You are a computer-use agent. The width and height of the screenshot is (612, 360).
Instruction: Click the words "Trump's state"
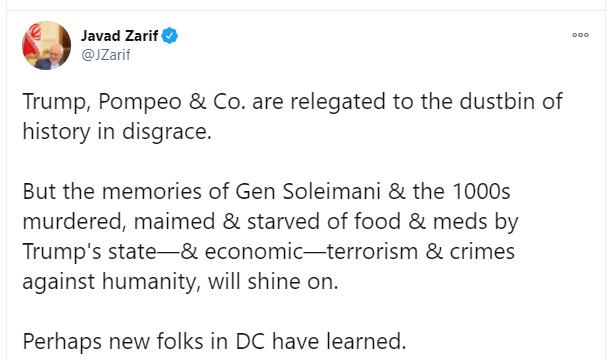pos(89,251)
